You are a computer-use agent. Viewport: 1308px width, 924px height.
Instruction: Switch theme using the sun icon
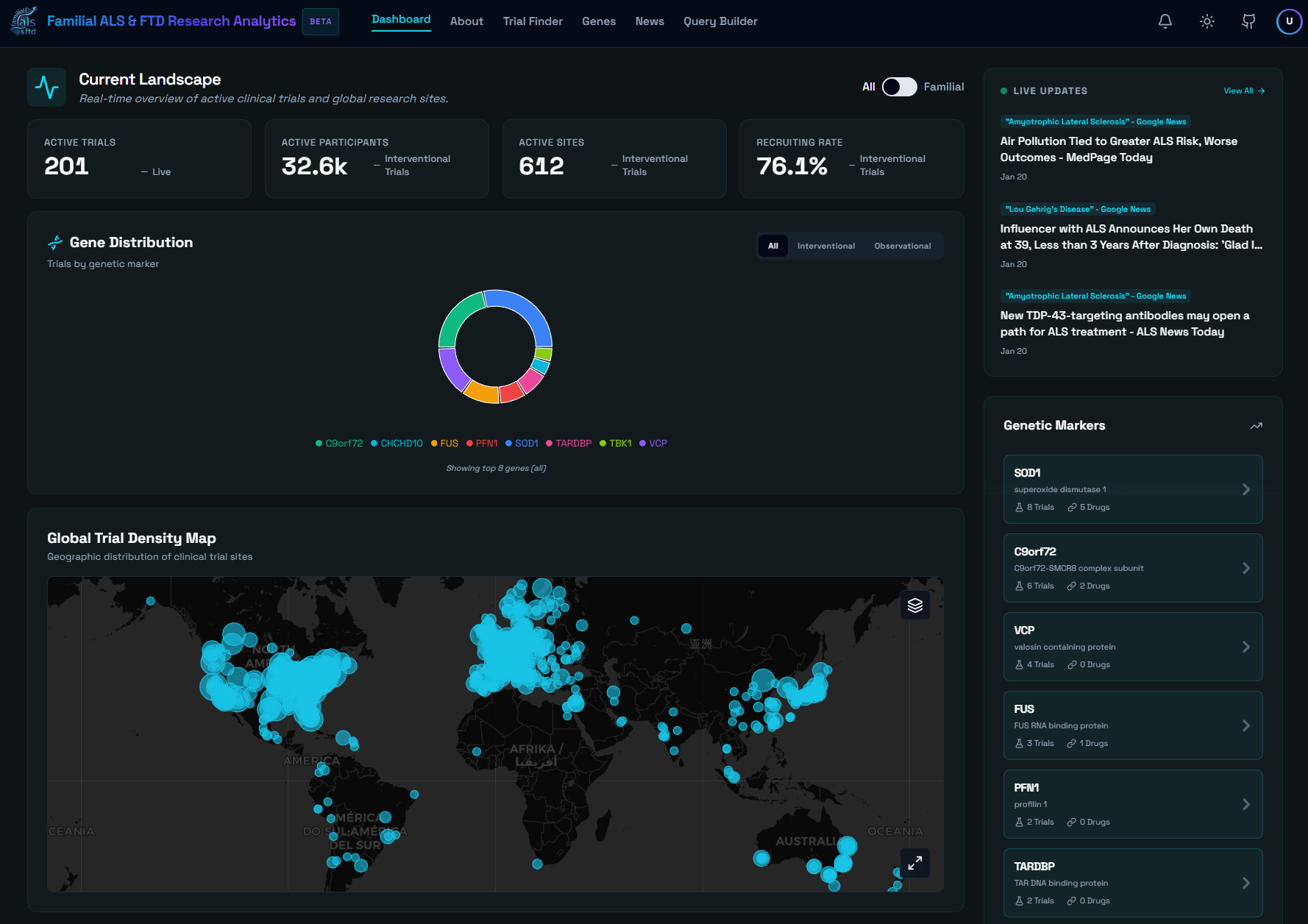[1206, 21]
